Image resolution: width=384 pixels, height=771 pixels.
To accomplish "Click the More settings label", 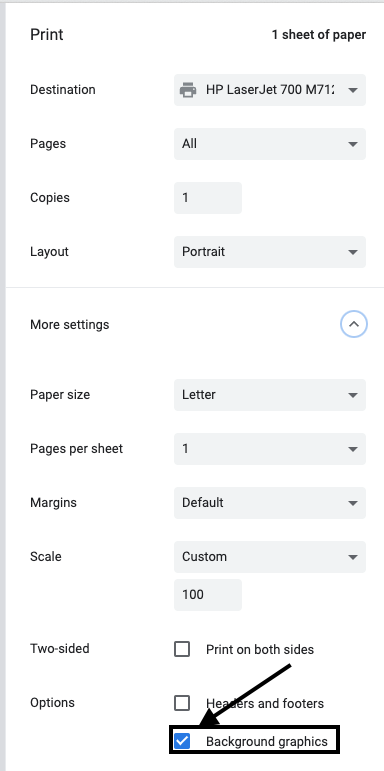I will coord(70,325).
